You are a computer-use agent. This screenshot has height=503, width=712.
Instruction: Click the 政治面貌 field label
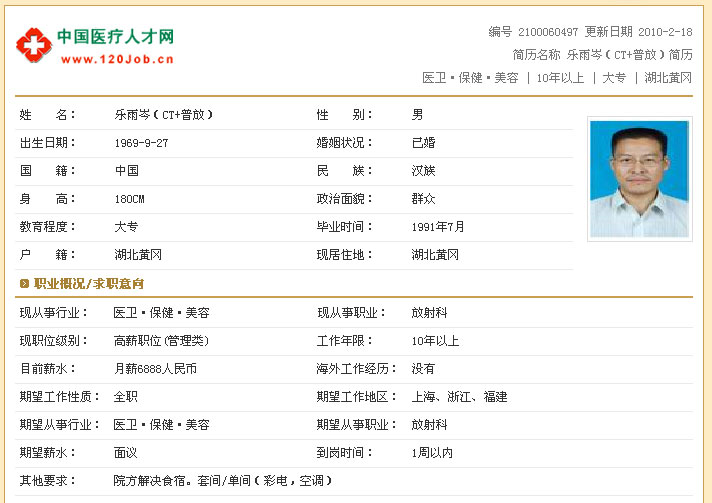point(344,199)
